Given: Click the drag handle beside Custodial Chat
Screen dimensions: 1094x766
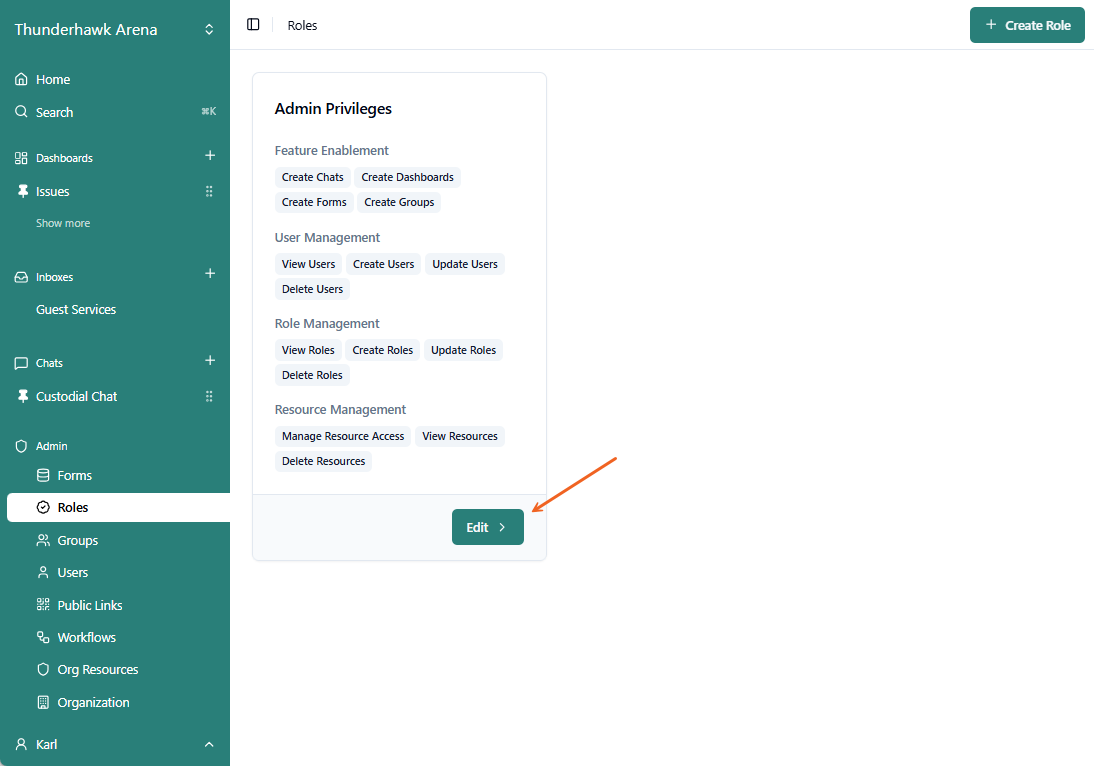Looking at the screenshot, I should tap(209, 397).
